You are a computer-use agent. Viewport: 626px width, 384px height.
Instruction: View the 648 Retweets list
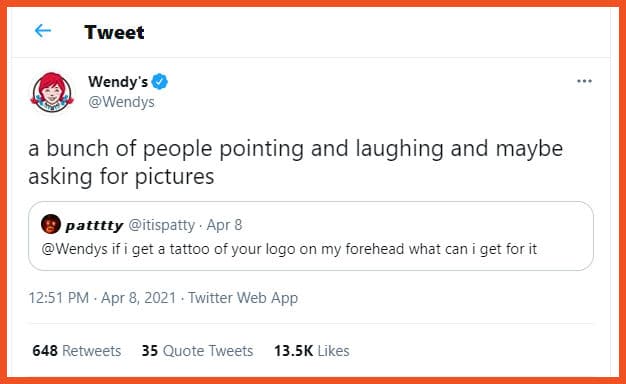77,351
